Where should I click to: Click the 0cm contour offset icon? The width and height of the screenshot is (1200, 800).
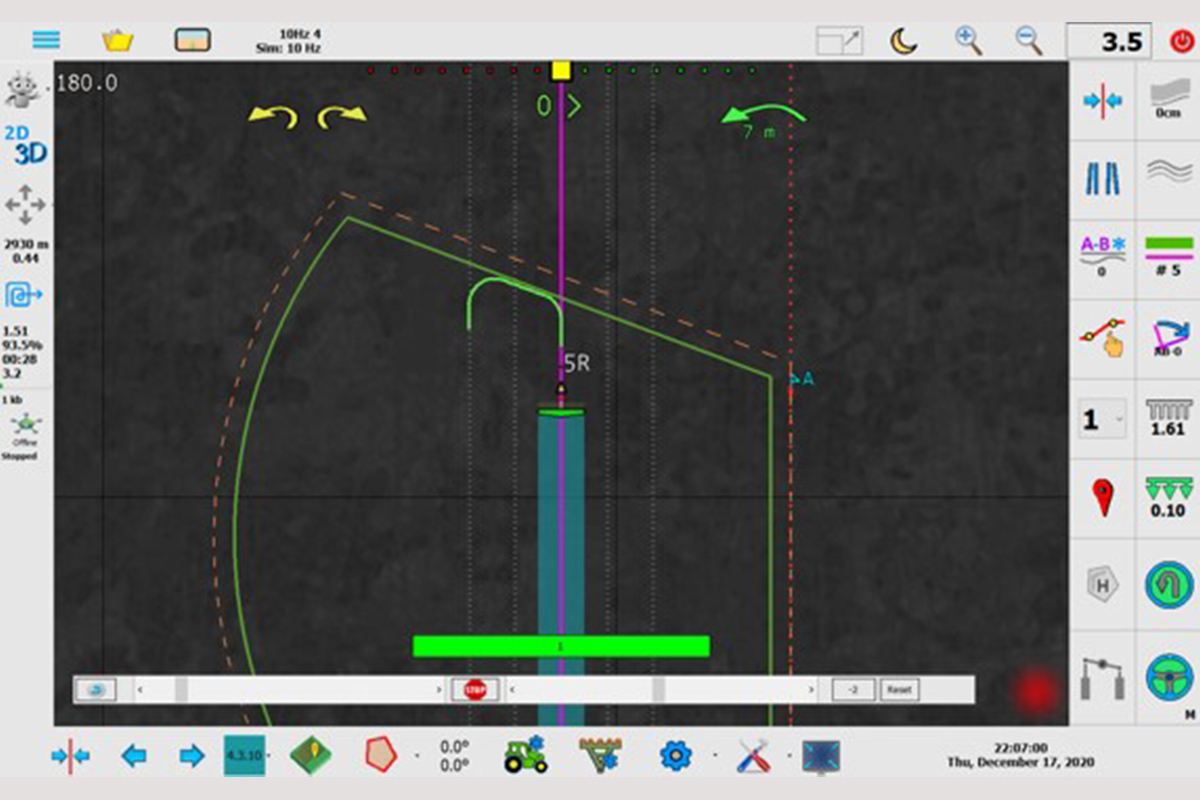coord(1167,100)
